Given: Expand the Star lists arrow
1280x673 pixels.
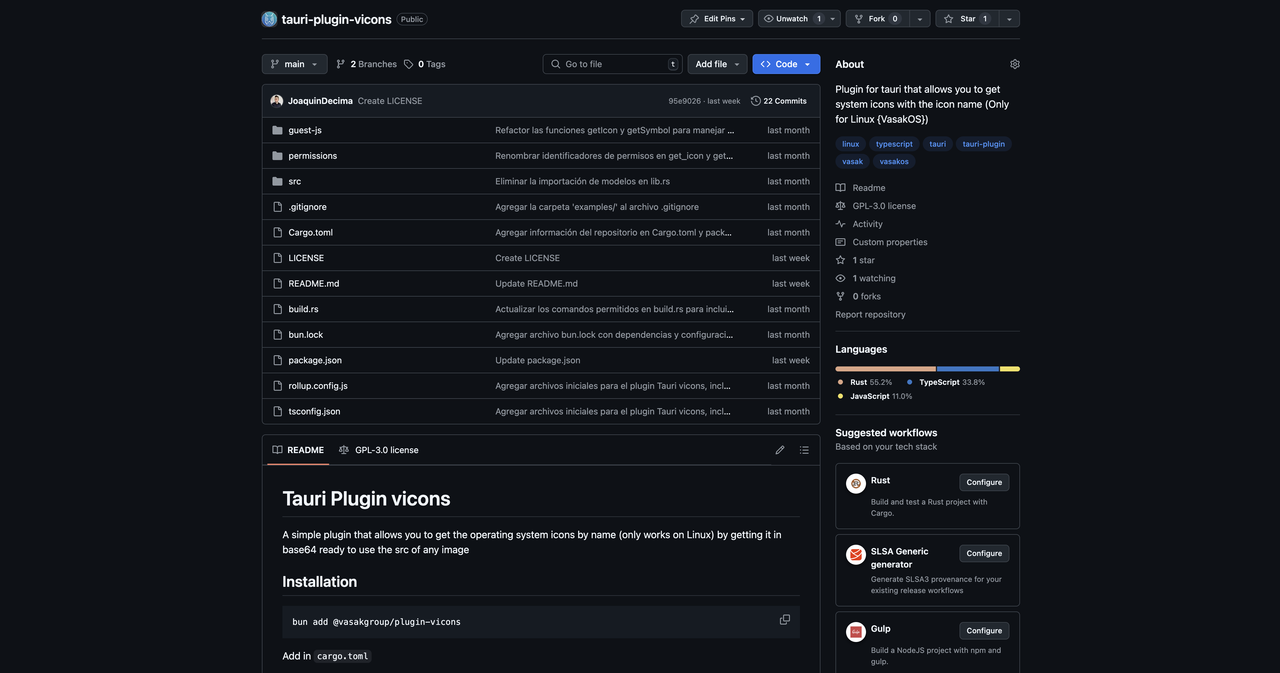Looking at the screenshot, I should point(1009,19).
